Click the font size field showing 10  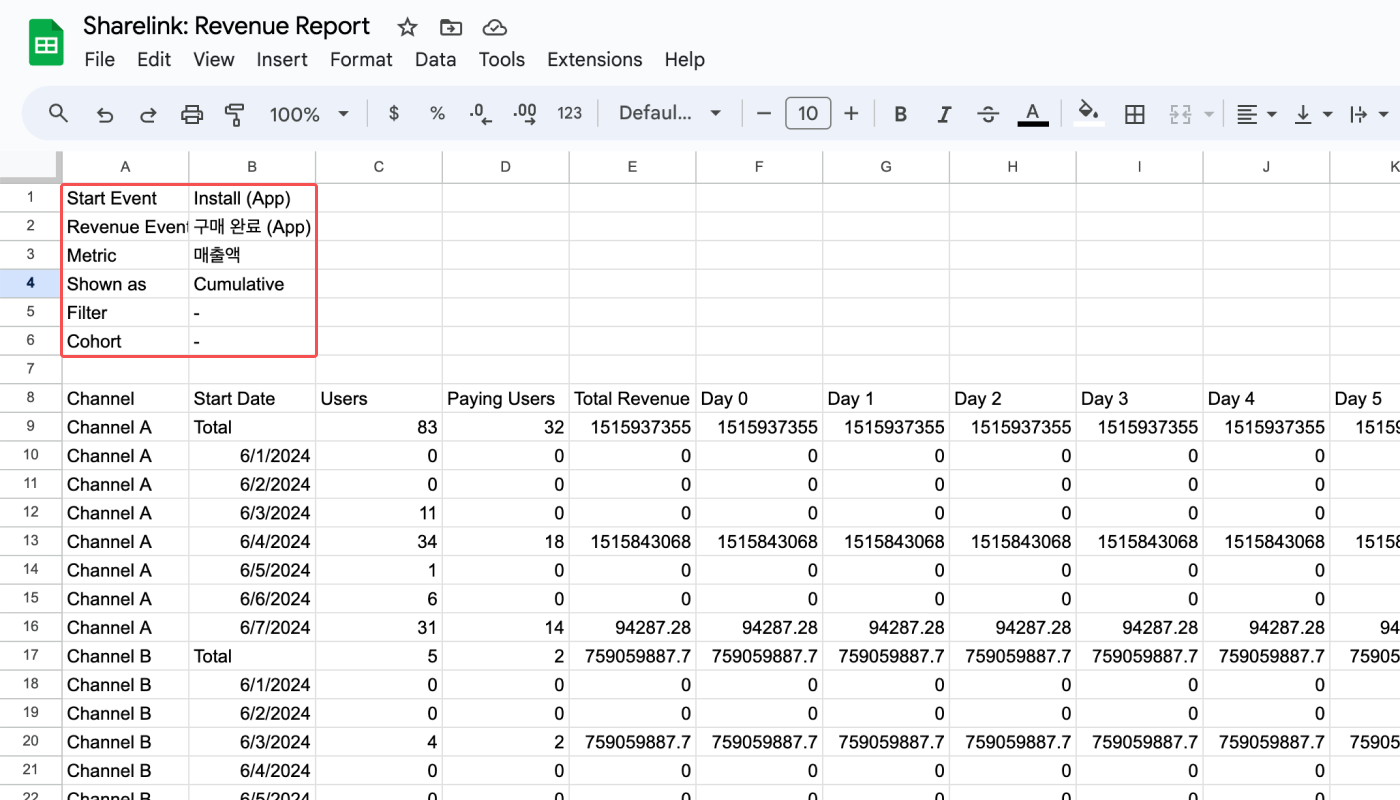pyautogui.click(x=808, y=114)
